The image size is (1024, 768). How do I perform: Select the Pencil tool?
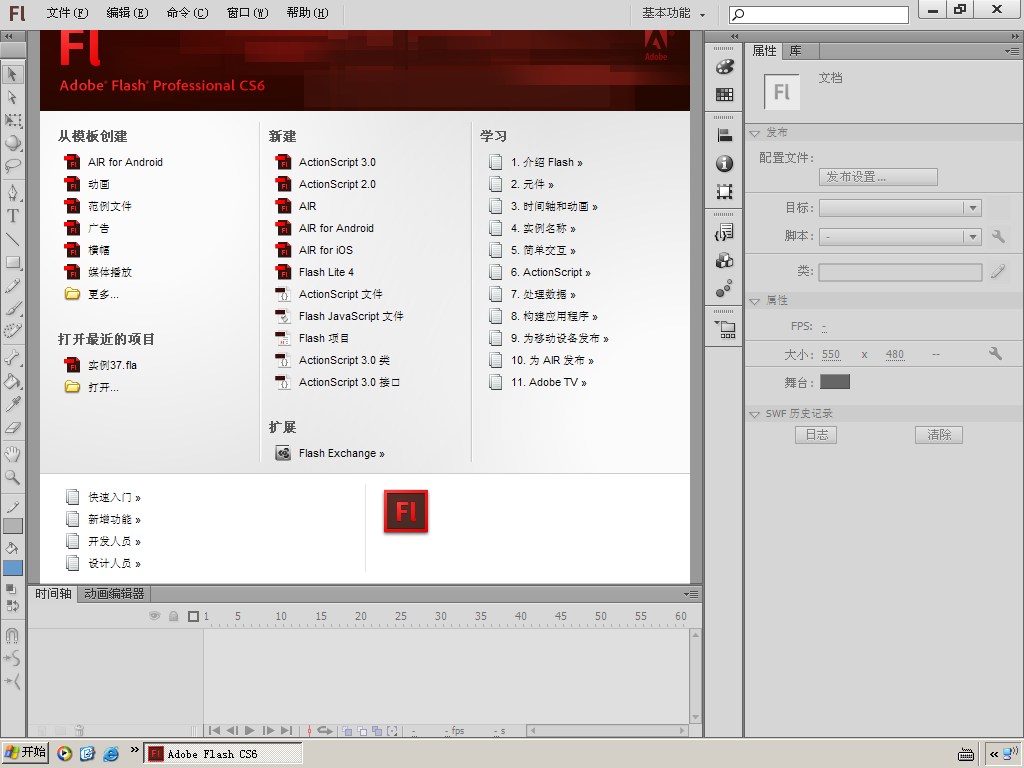12,285
